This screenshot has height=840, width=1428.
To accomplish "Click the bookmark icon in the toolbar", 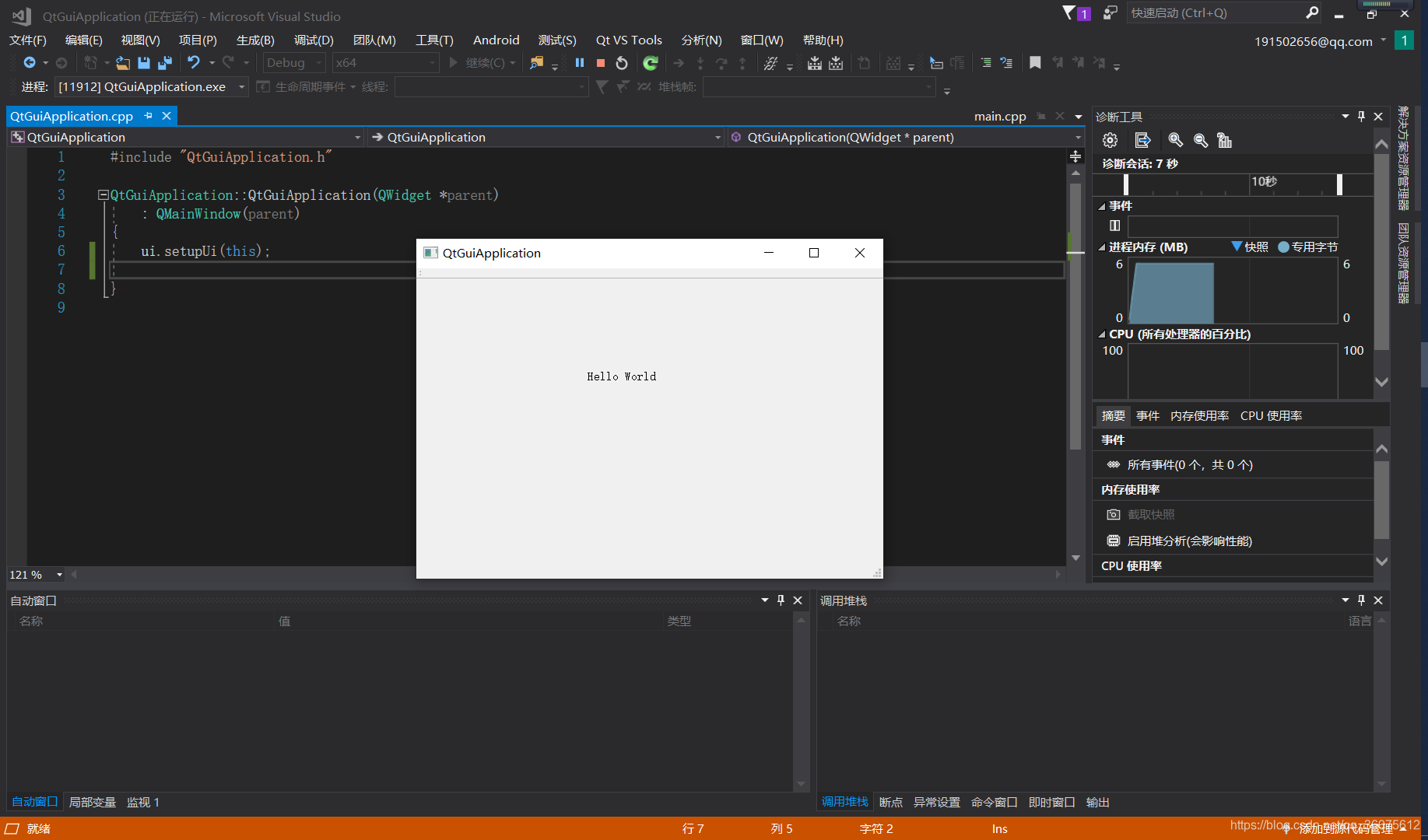I will tap(1035, 63).
